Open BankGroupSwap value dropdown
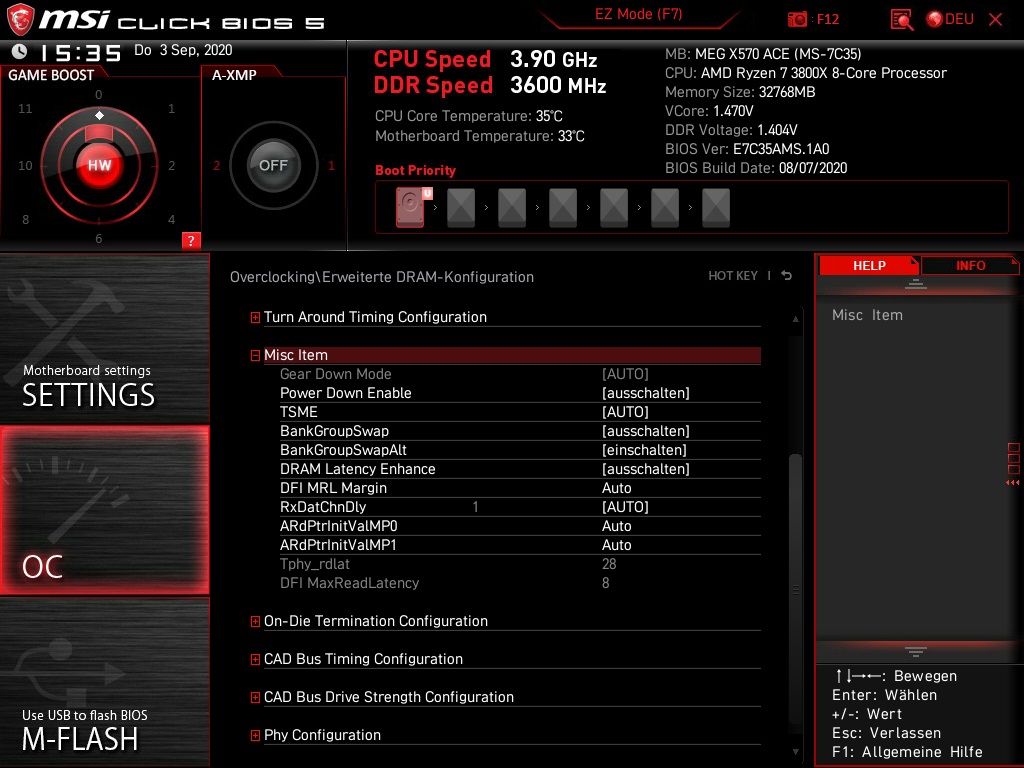 pos(646,431)
